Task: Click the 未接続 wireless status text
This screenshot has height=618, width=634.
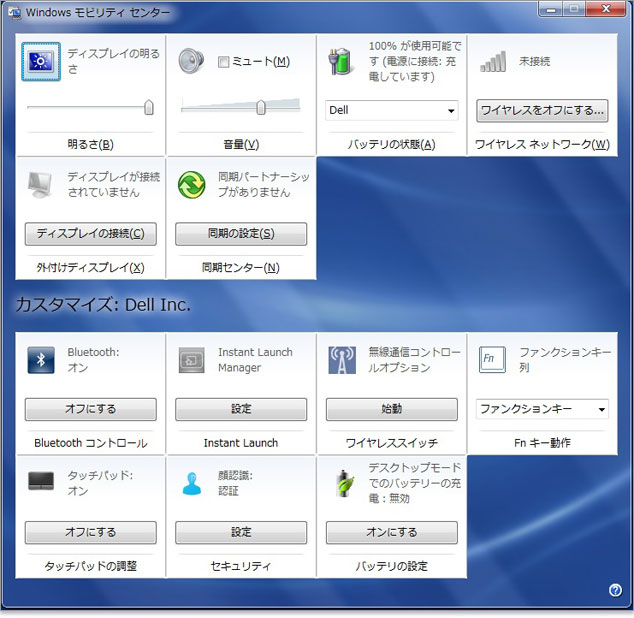Action: coord(534,61)
